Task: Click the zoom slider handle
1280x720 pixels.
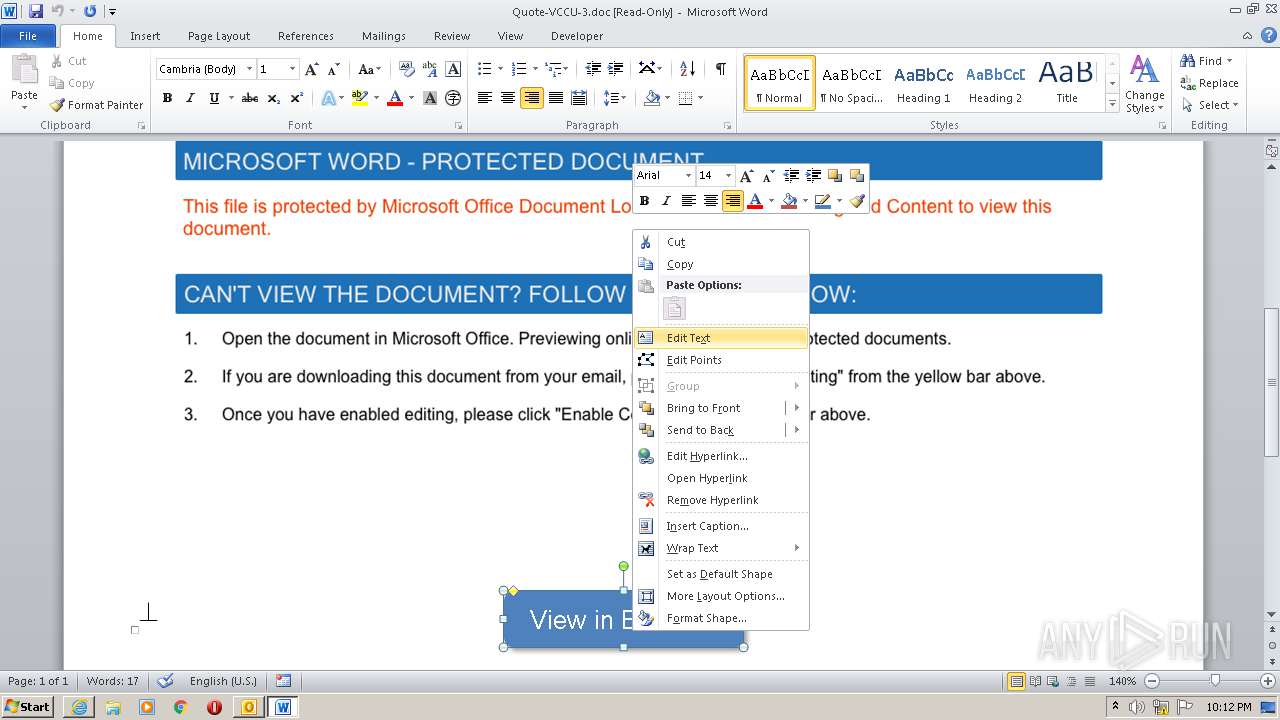Action: tap(1215, 681)
